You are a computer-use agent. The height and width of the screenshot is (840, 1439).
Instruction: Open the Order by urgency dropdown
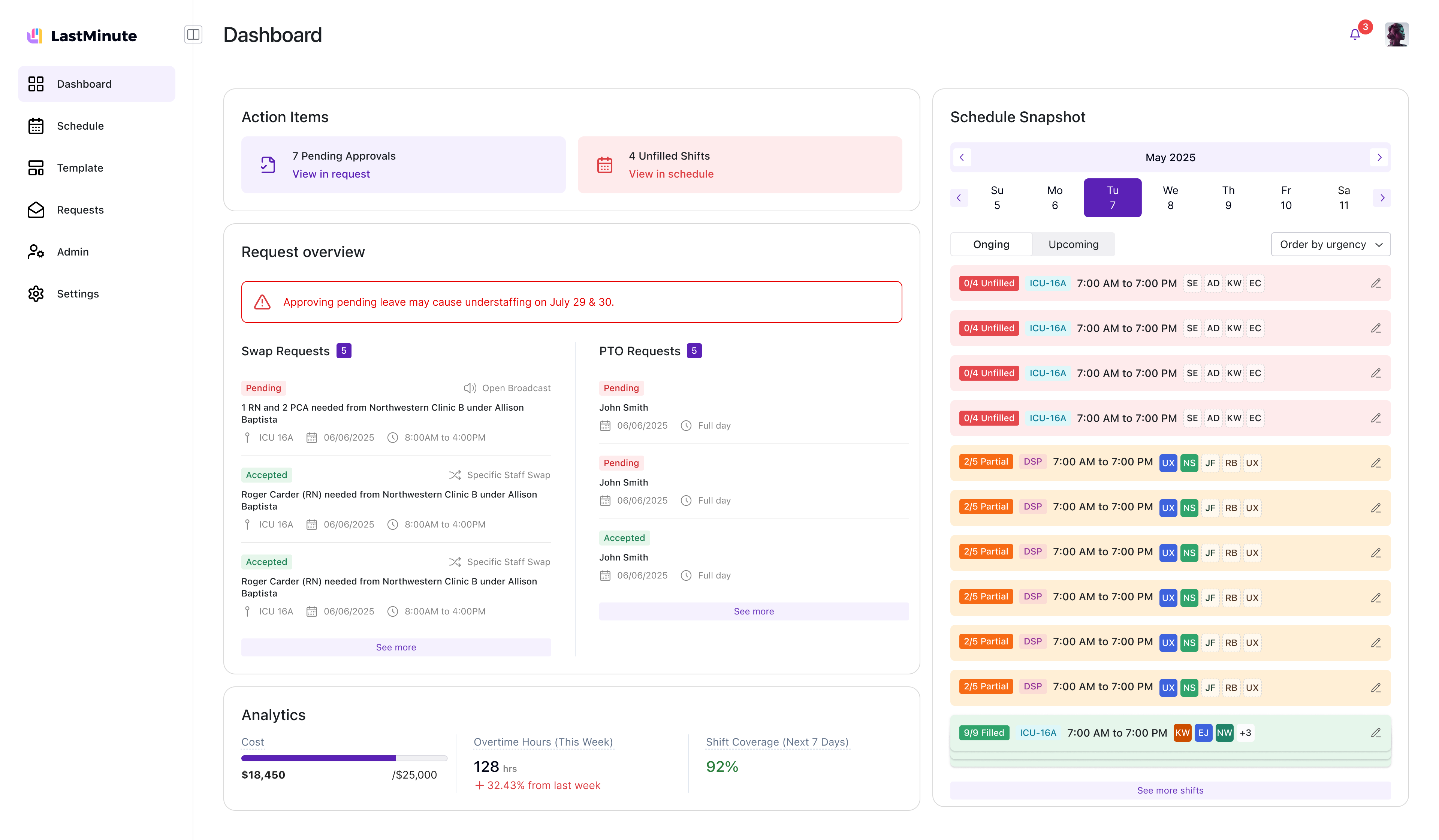coord(1330,244)
